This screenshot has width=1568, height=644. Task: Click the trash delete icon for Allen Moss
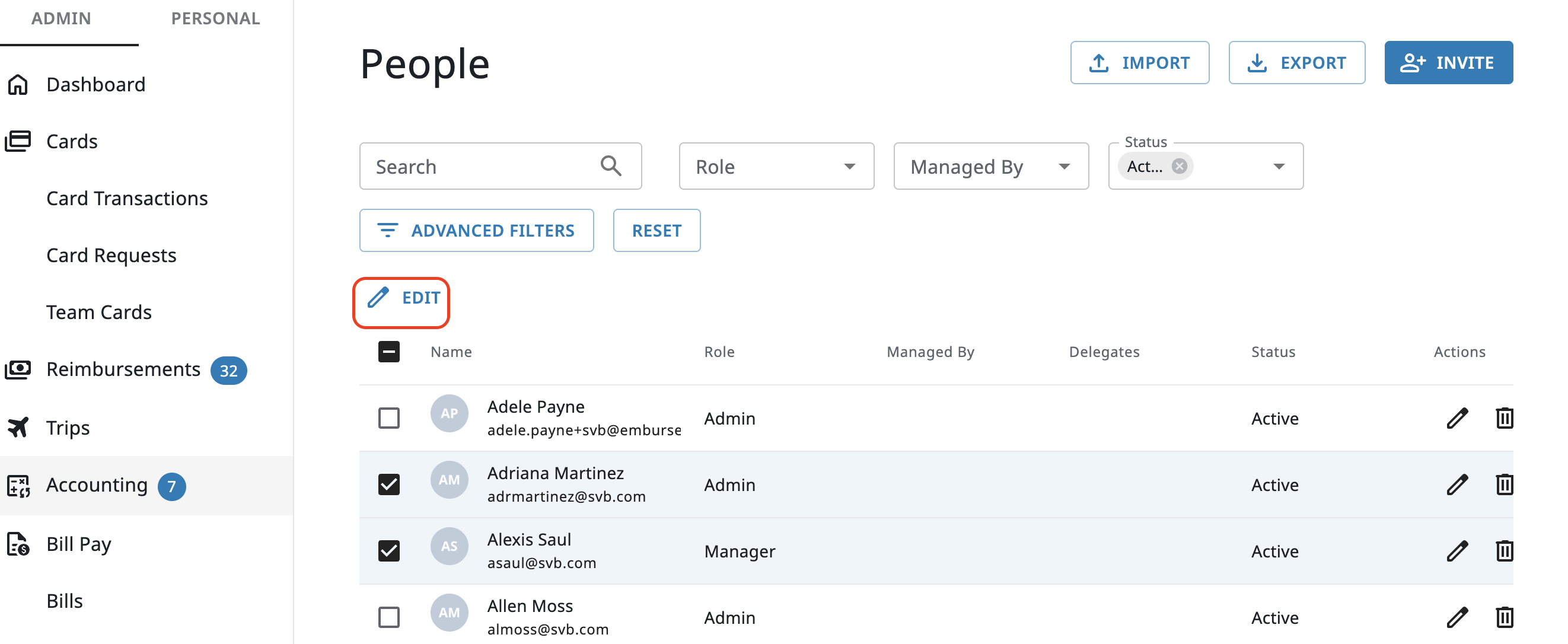click(x=1504, y=617)
